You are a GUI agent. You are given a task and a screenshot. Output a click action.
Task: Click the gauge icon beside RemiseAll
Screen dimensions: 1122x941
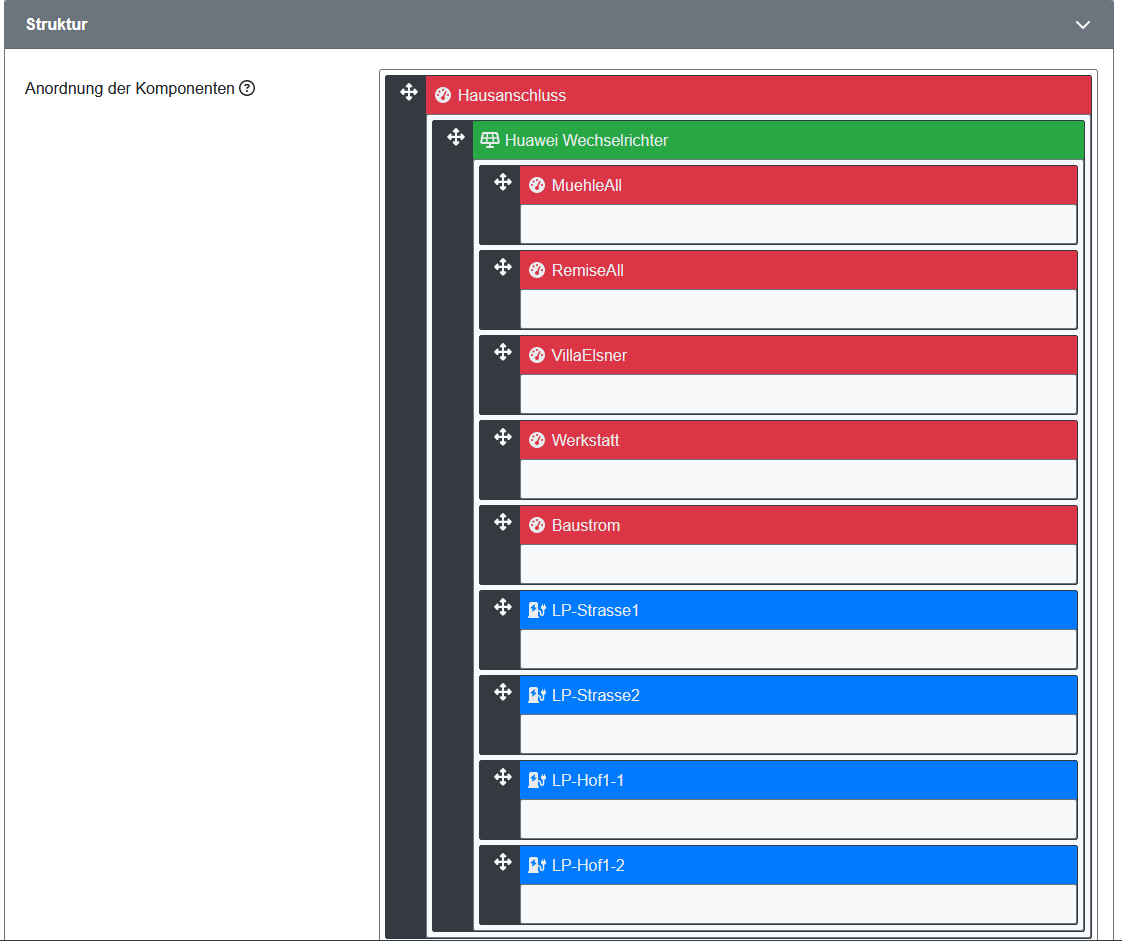point(537,270)
